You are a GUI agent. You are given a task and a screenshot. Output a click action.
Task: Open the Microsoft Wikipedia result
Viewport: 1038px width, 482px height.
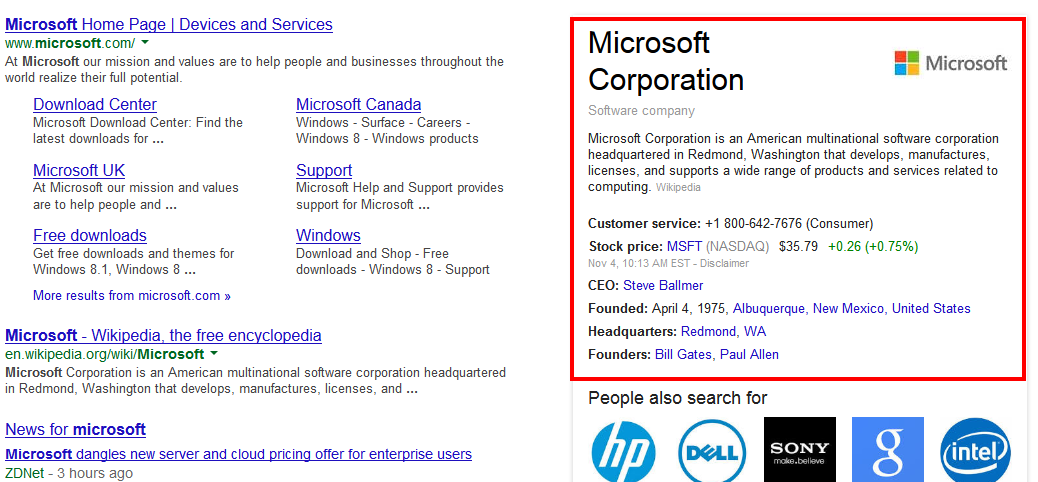pyautogui.click(x=164, y=336)
